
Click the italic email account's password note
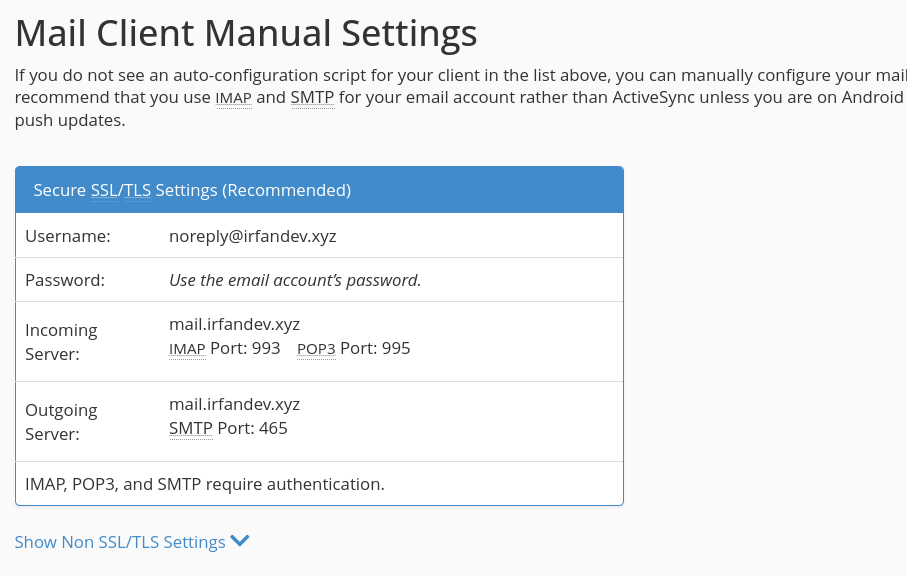[295, 280]
